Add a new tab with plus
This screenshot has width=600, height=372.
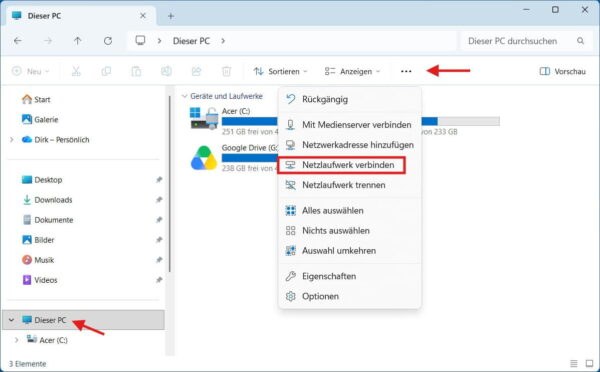(x=171, y=16)
